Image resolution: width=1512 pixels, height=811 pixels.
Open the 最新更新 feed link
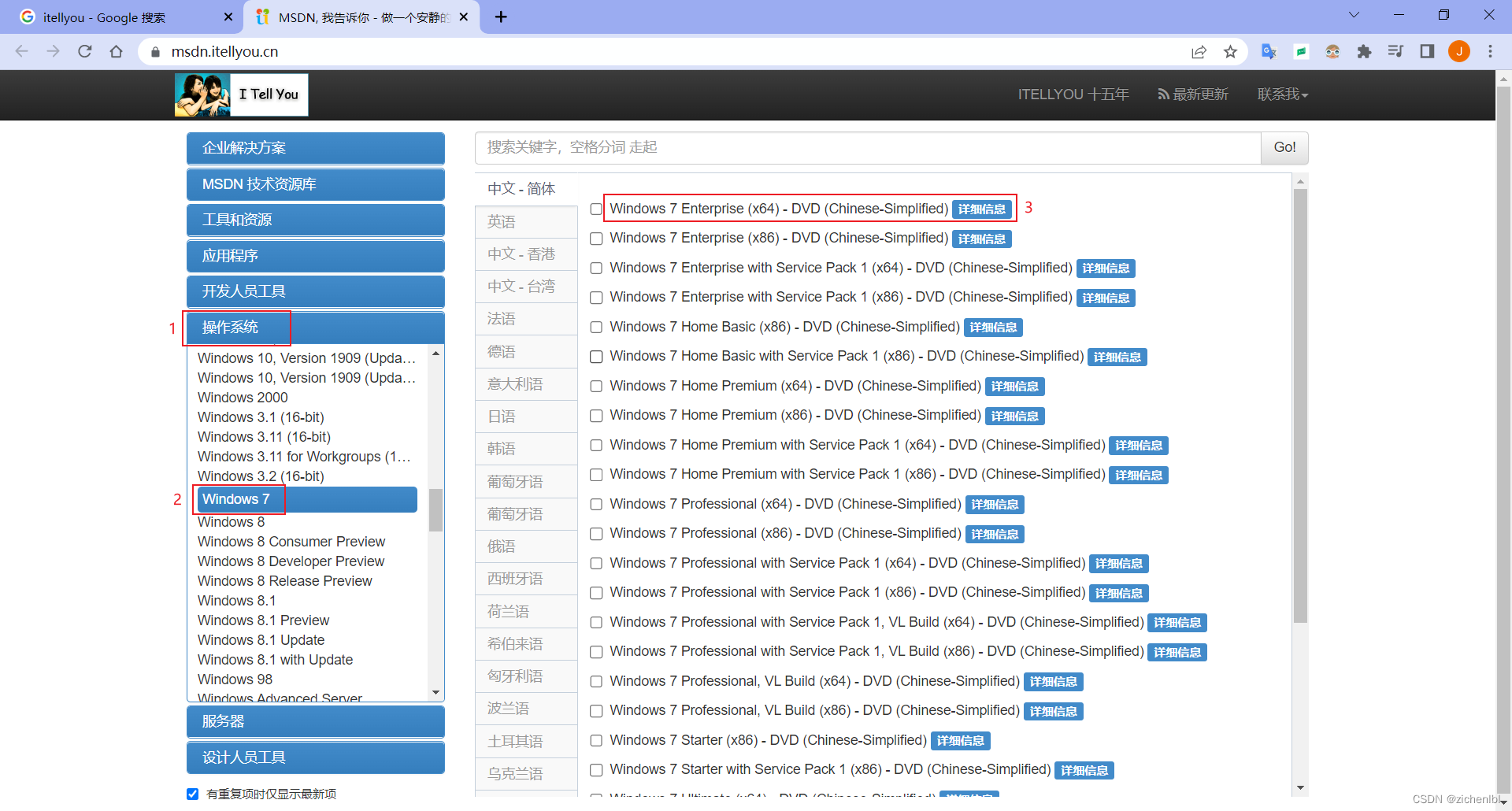pyautogui.click(x=1193, y=94)
